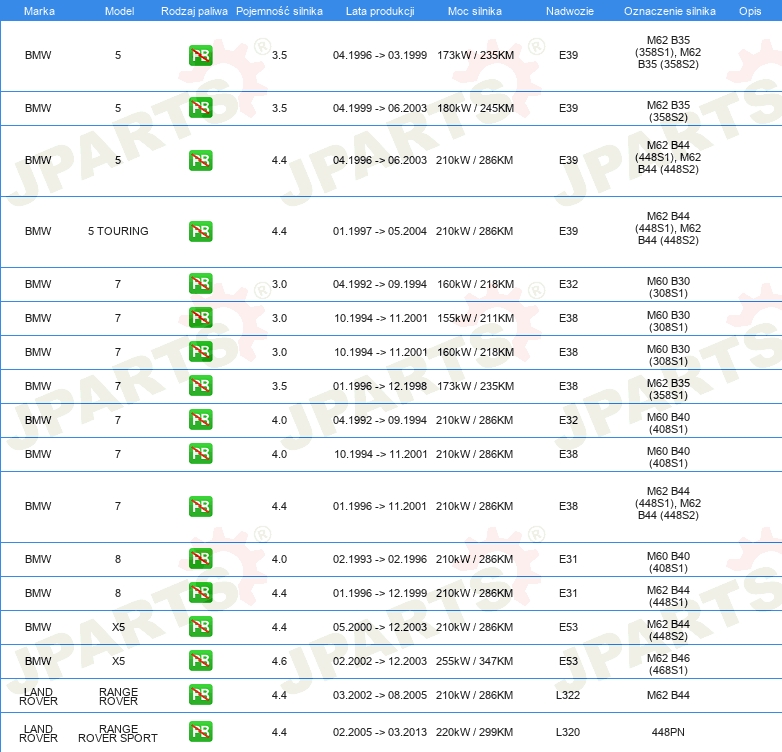Click the Rodzaj paliwa column header
Screen dimensions: 782x752
tap(194, 10)
